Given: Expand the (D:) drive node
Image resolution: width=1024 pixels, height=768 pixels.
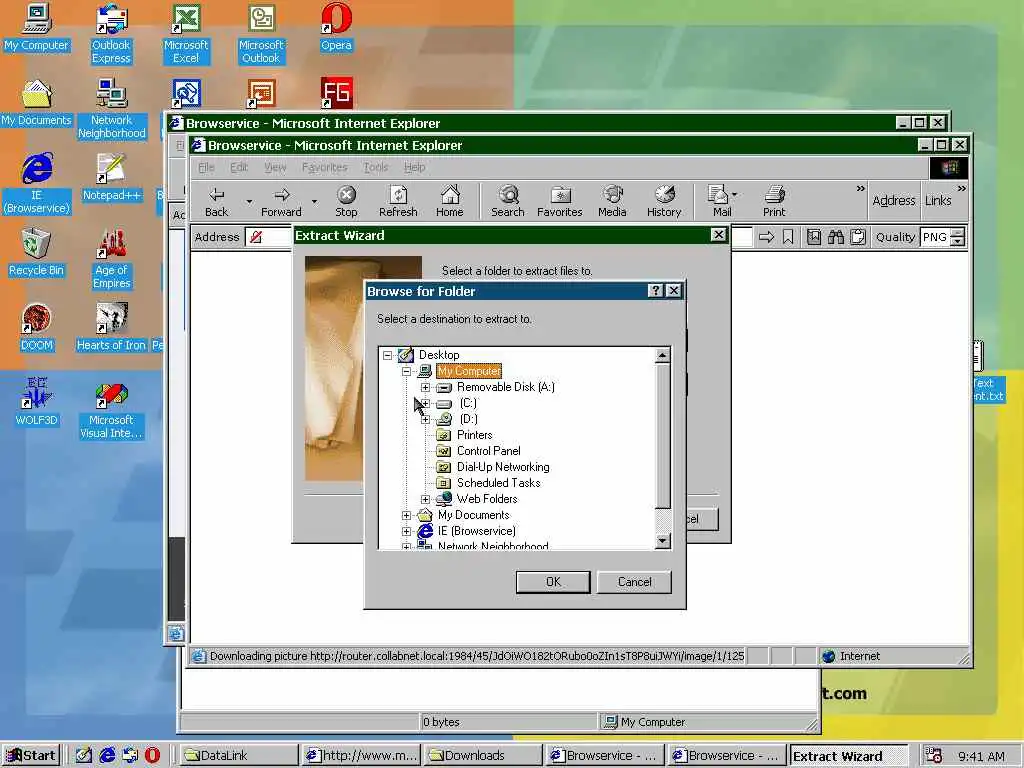Looking at the screenshot, I should point(425,419).
